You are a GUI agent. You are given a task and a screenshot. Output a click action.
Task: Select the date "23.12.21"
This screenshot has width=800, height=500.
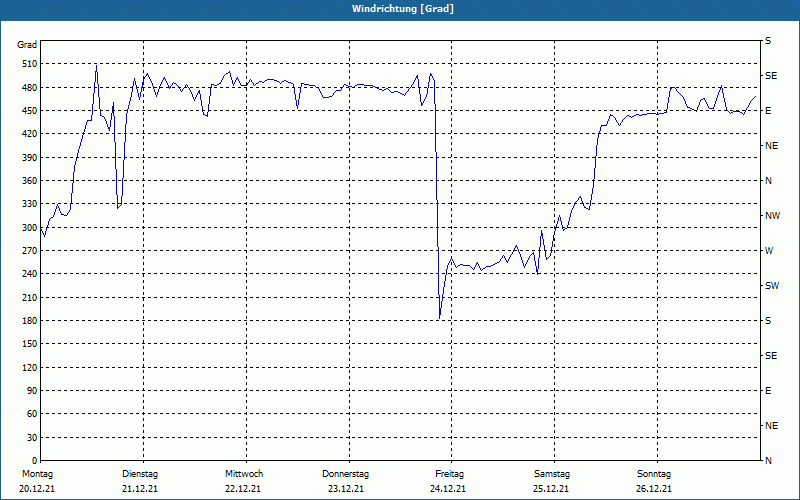pos(346,489)
